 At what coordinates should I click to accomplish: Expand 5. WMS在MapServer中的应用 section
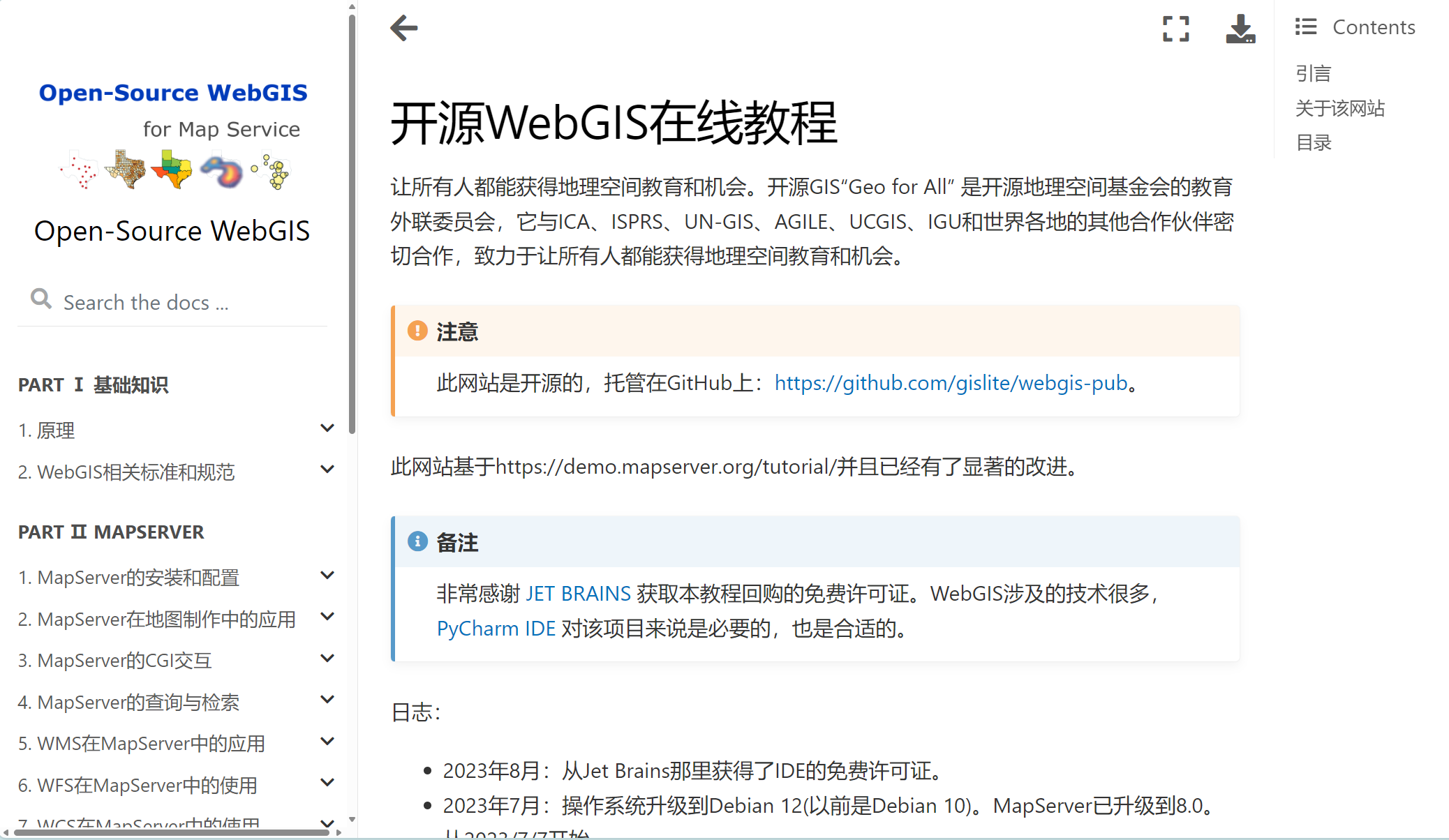pyautogui.click(x=327, y=741)
